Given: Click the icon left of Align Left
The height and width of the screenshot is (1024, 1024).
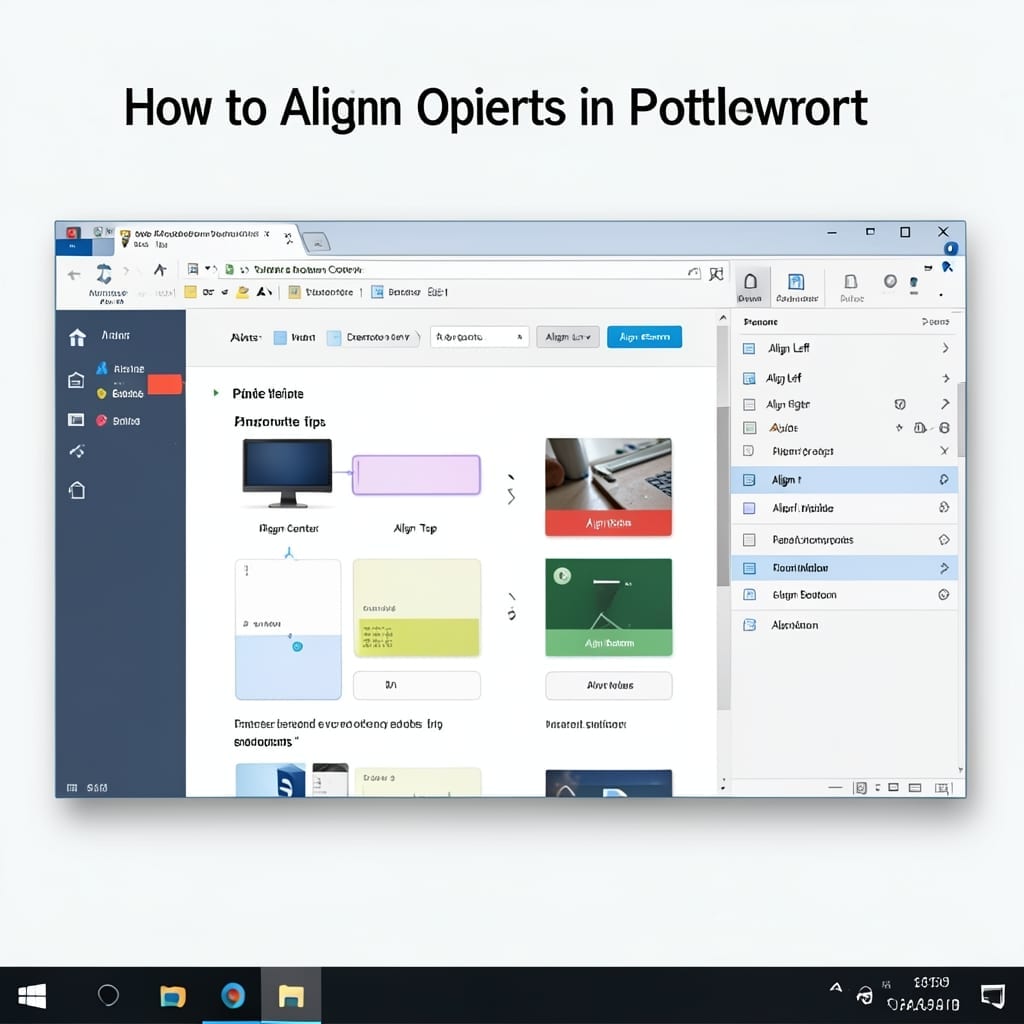Looking at the screenshot, I should 749,349.
